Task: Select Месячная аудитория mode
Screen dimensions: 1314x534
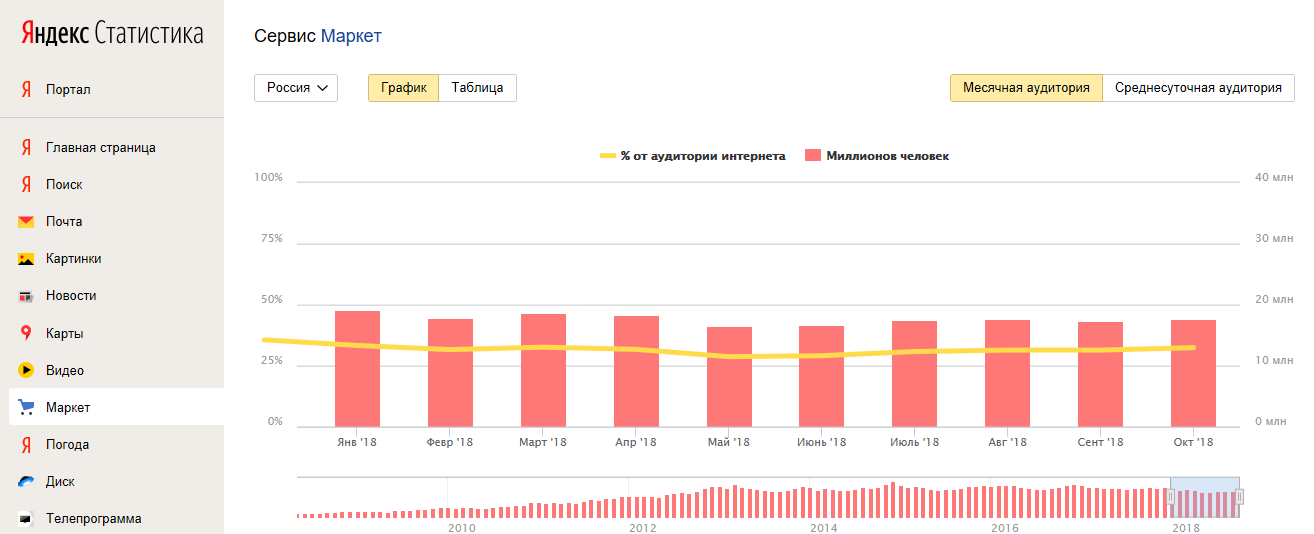Action: (x=1026, y=88)
